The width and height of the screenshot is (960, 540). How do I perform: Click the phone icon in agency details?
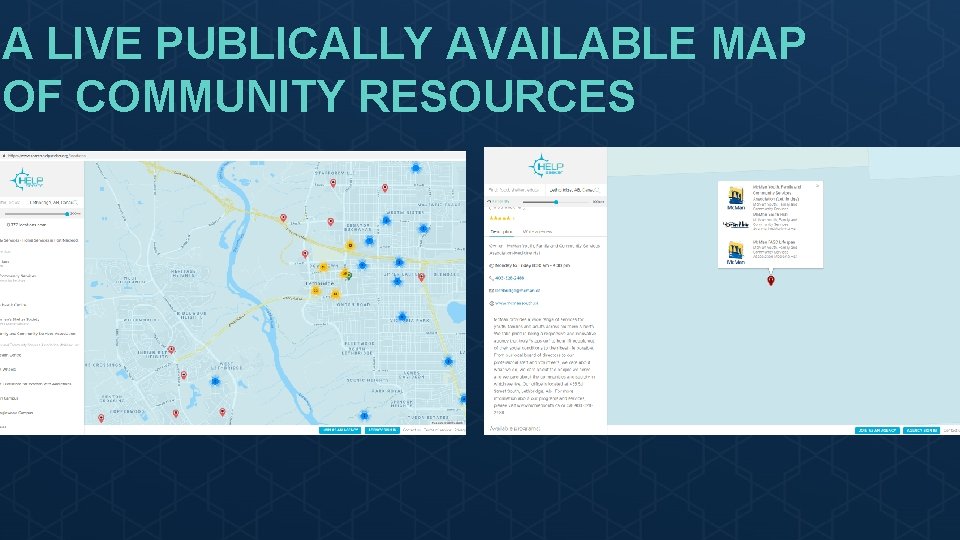coord(491,278)
